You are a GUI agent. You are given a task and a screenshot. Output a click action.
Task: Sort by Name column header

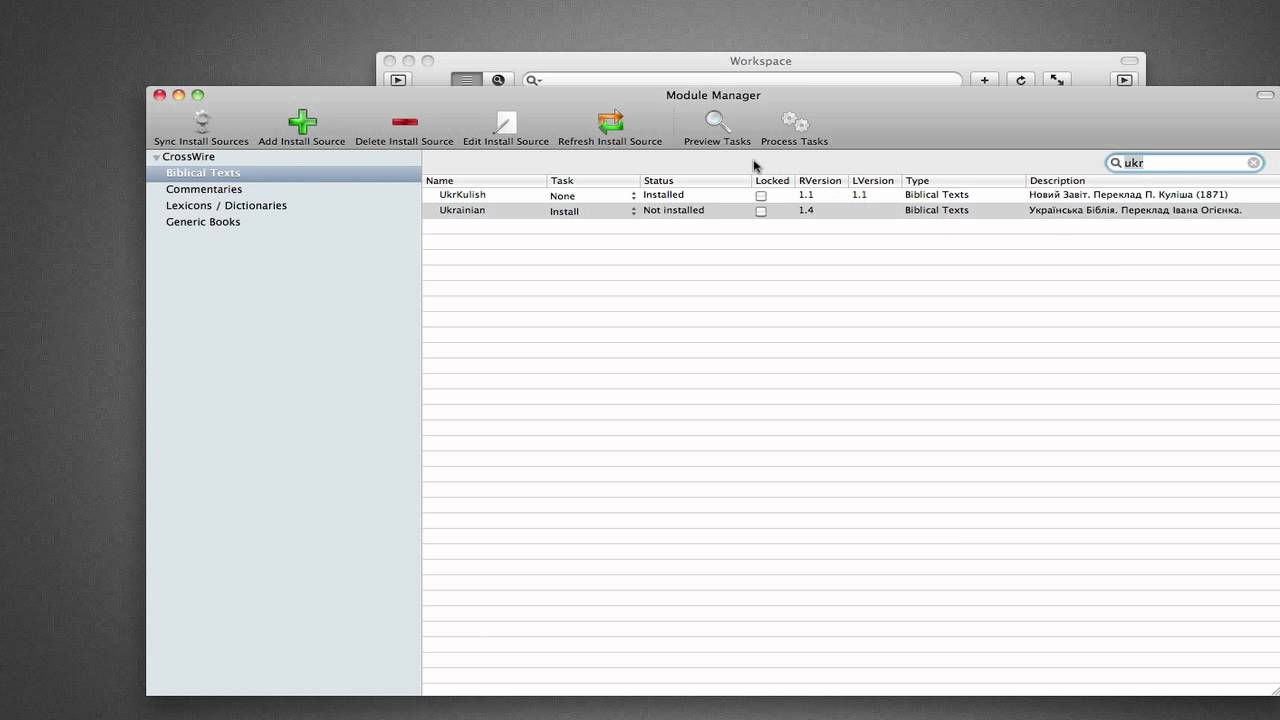coord(485,181)
